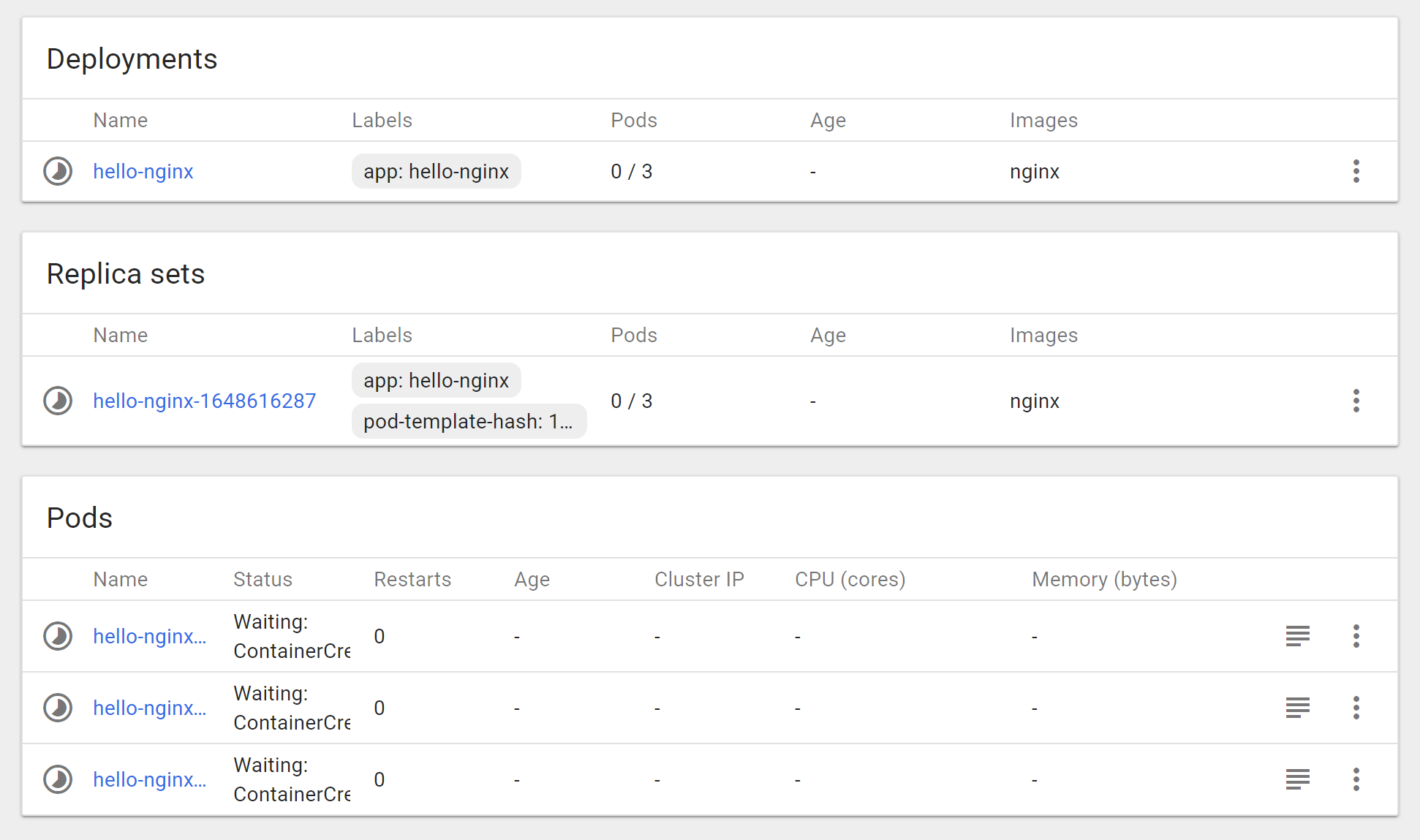This screenshot has width=1420, height=840.
Task: View logs icon for second pod
Action: click(x=1298, y=708)
